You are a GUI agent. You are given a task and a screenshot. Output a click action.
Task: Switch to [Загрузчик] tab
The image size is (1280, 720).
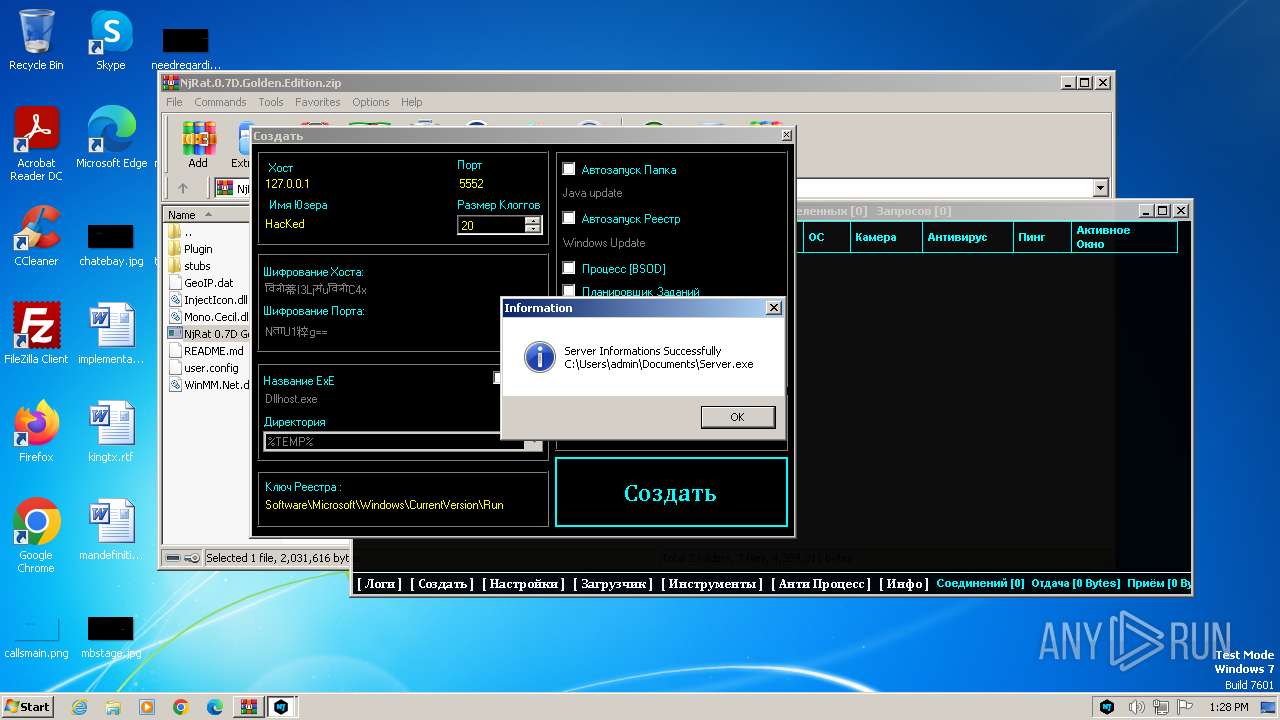[613, 584]
